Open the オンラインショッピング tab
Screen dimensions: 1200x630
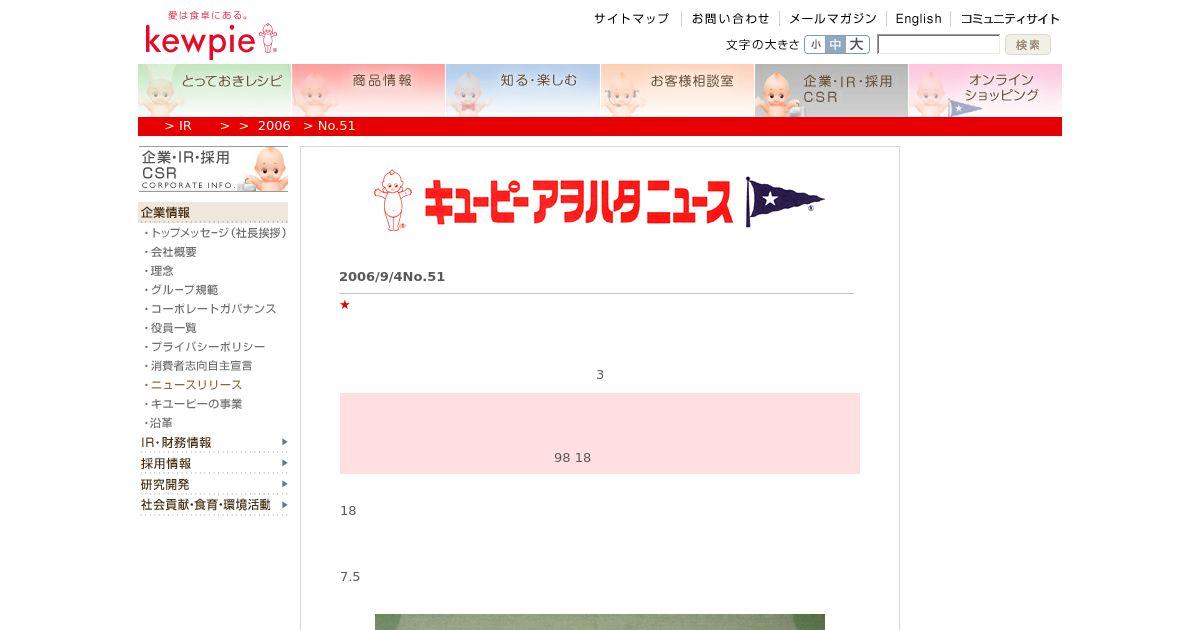coord(985,90)
